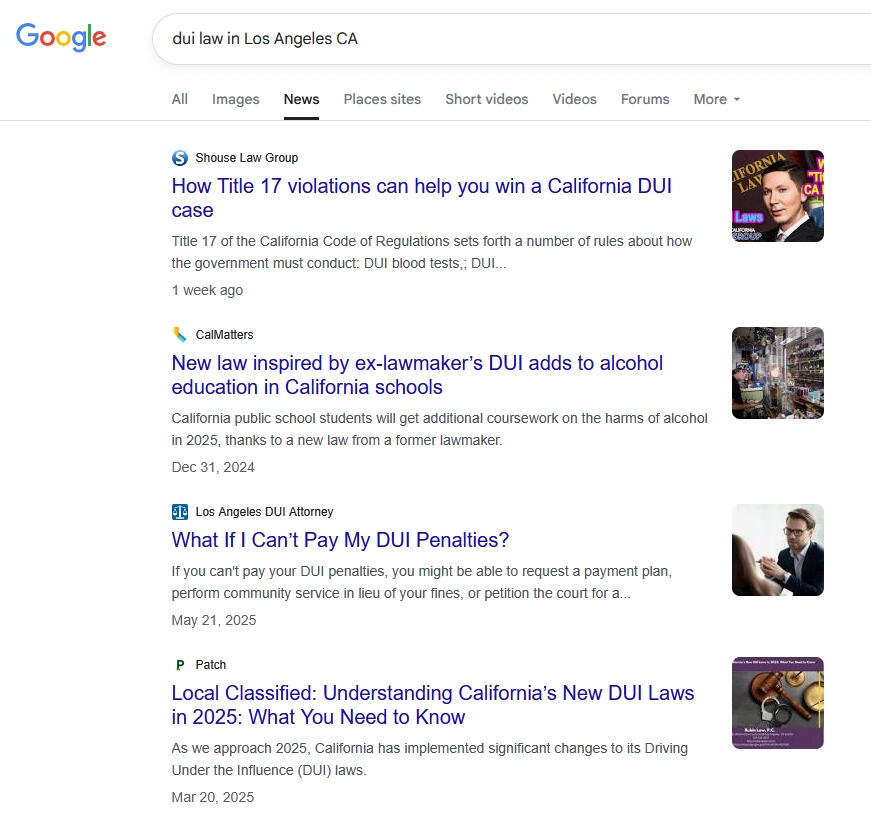
Task: Click the Patch favicon icon
Action: [x=179, y=665]
